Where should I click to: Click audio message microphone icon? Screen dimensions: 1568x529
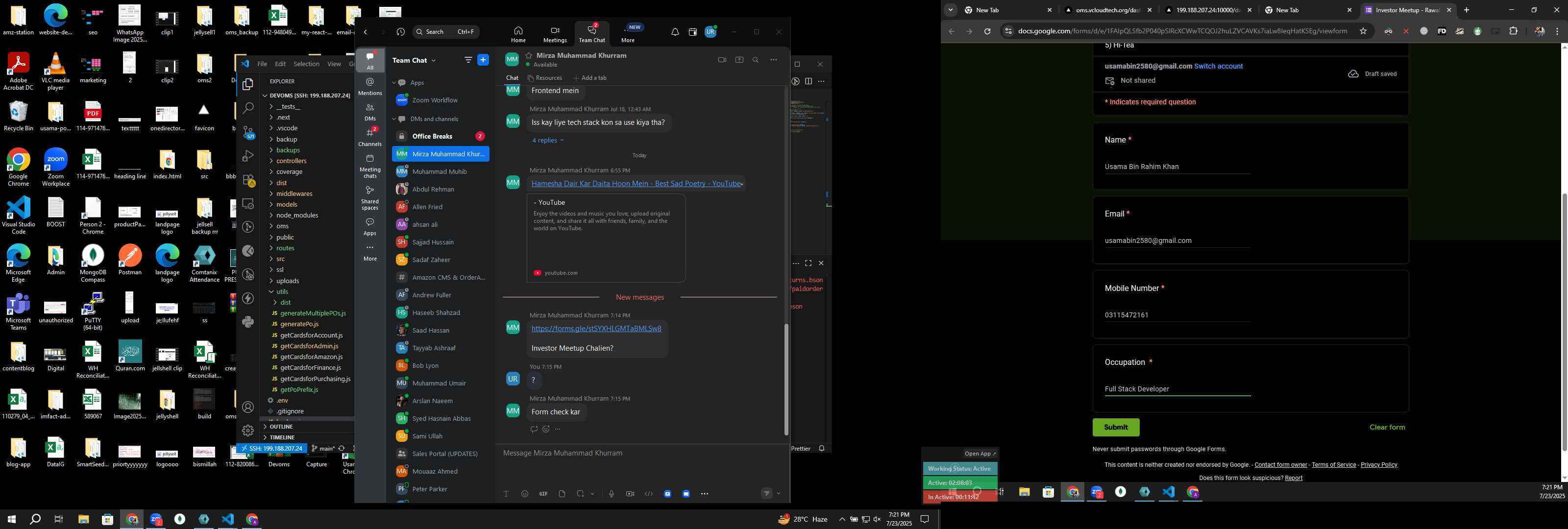tap(611, 494)
